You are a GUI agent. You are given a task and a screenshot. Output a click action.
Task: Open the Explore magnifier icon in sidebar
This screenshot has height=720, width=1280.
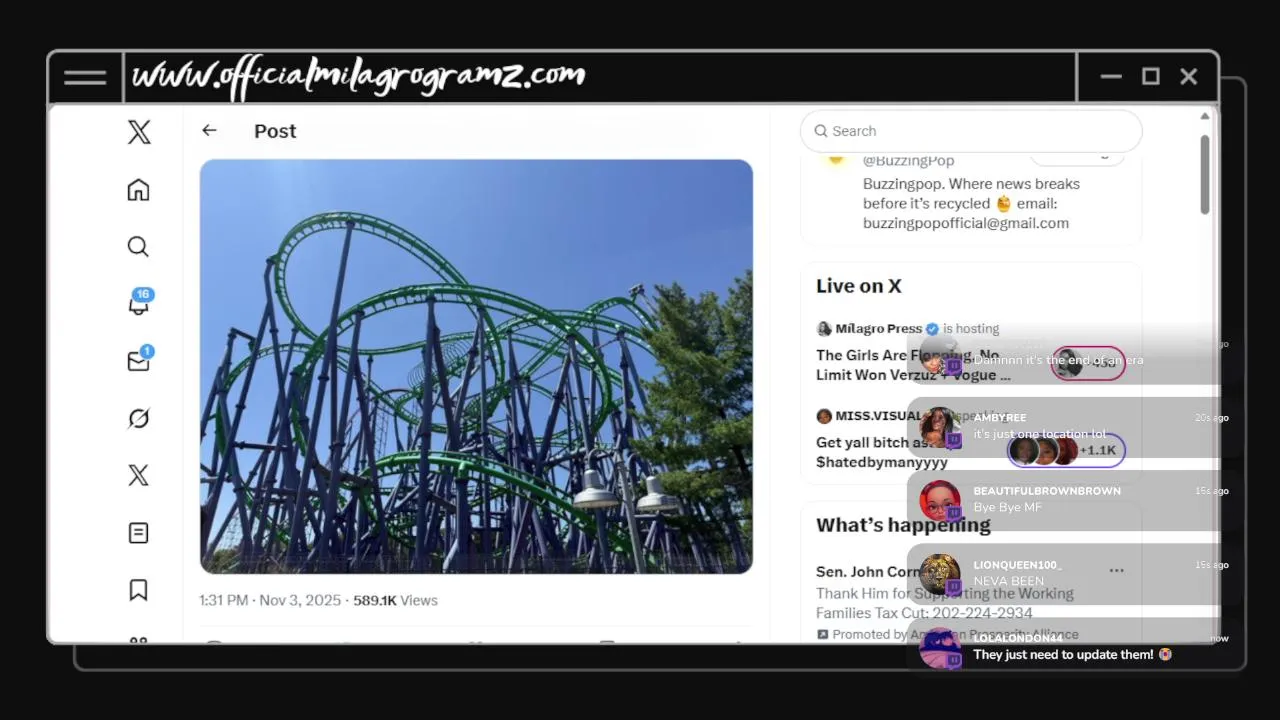138,246
